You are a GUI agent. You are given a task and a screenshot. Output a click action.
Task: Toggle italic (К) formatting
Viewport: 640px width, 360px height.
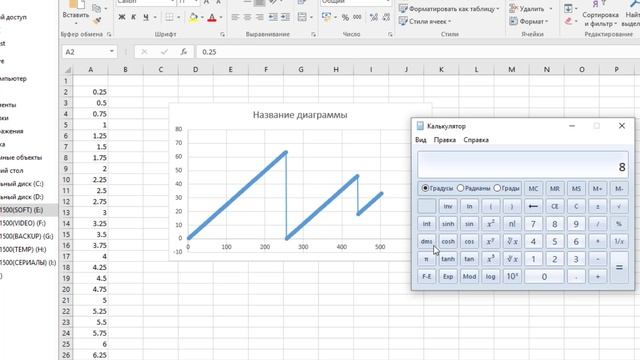pos(133,17)
